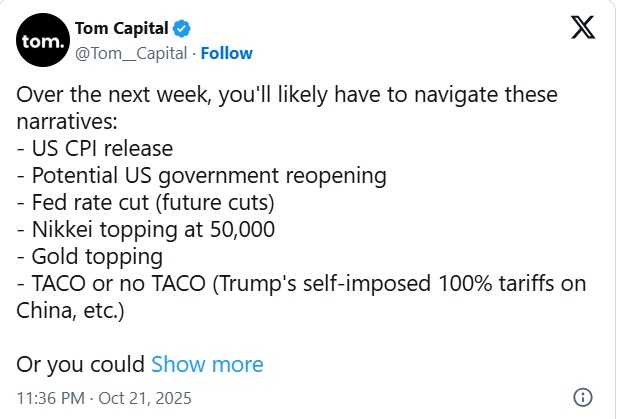
Task: Open the tweet info icon
Action: click(585, 396)
